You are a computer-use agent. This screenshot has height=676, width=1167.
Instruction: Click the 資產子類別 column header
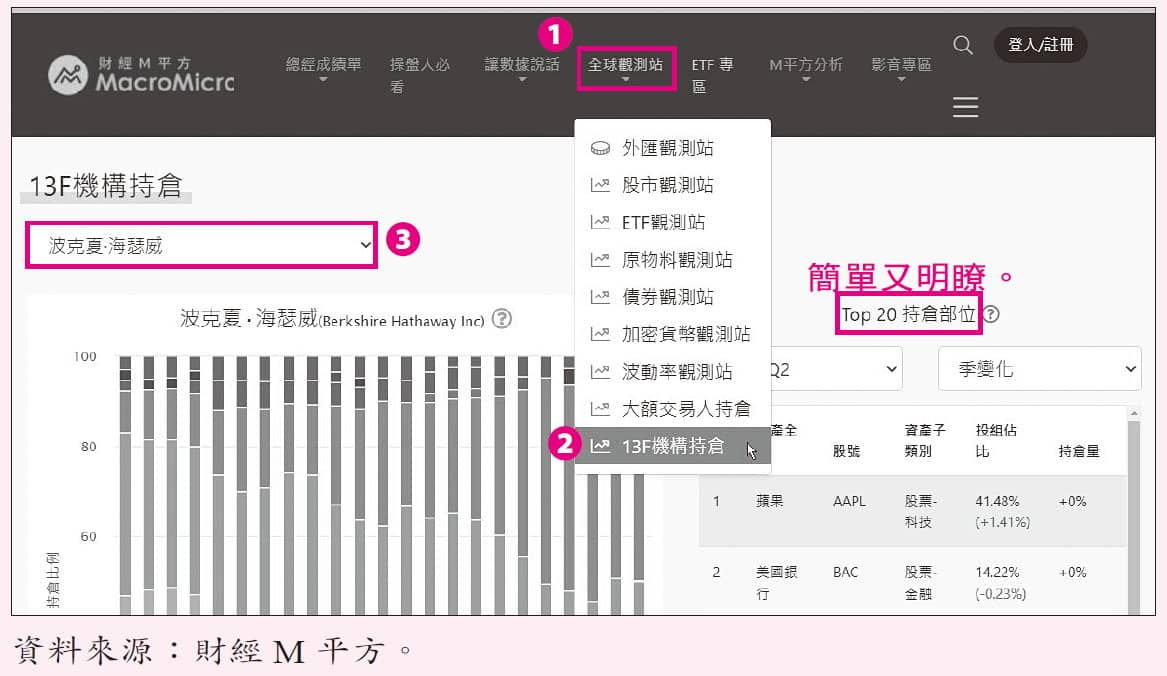925,440
